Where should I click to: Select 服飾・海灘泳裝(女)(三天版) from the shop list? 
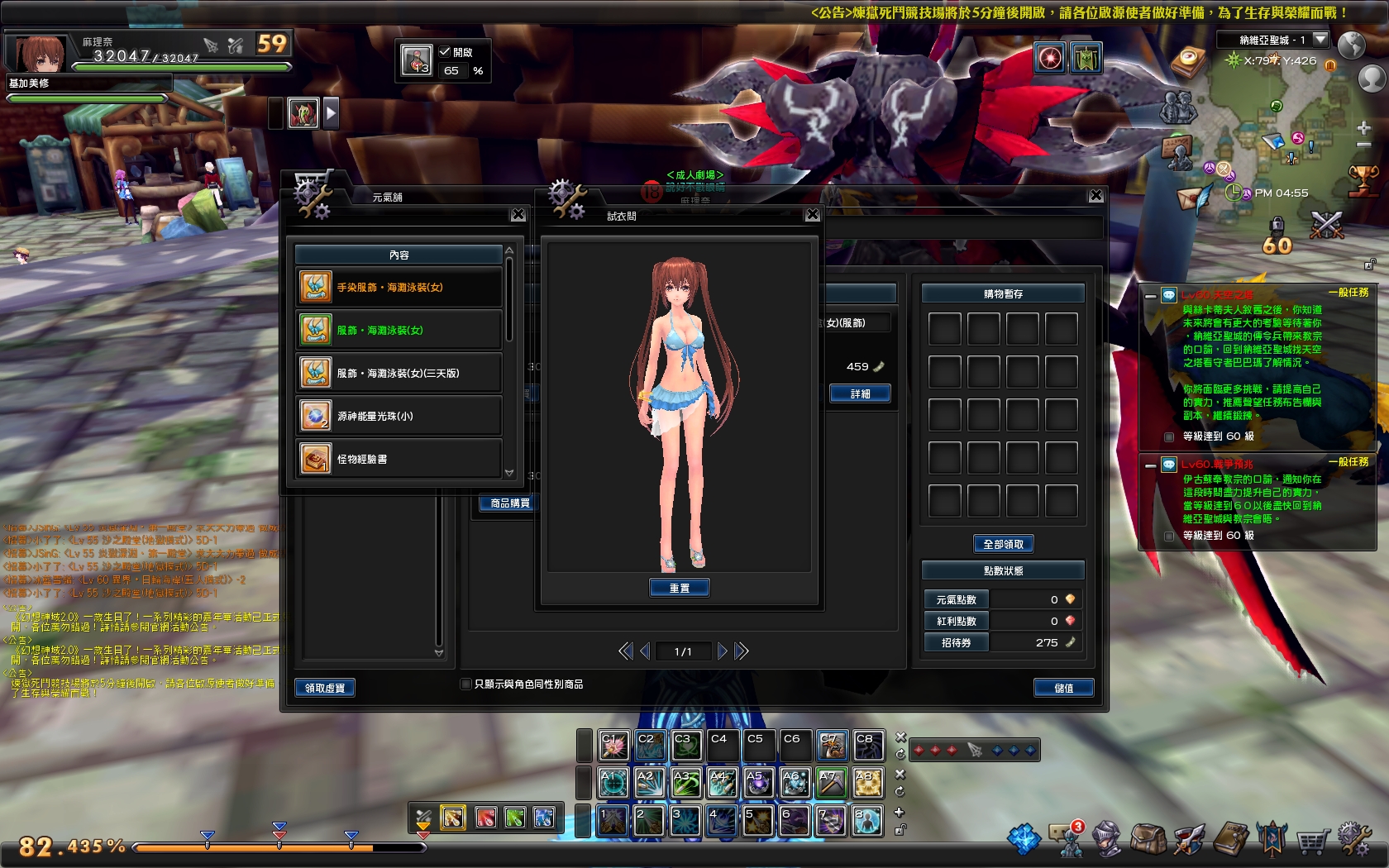[x=399, y=372]
